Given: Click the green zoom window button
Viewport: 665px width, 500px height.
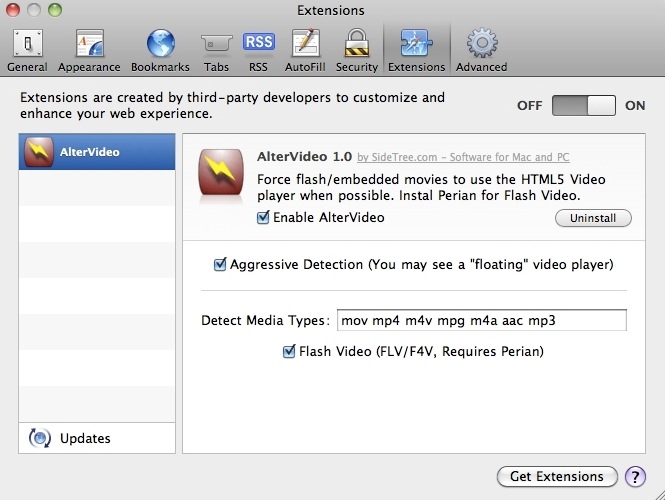Looking at the screenshot, I should point(55,10).
